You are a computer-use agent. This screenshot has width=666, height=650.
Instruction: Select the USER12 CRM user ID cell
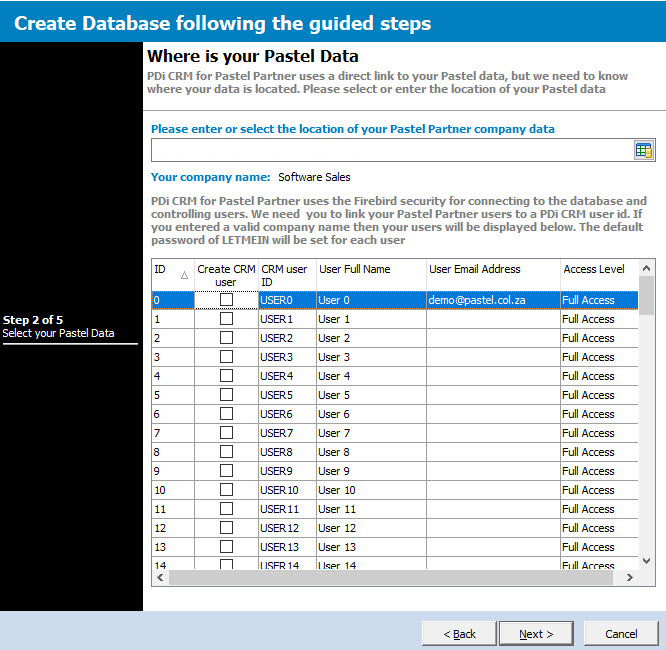[287, 527]
